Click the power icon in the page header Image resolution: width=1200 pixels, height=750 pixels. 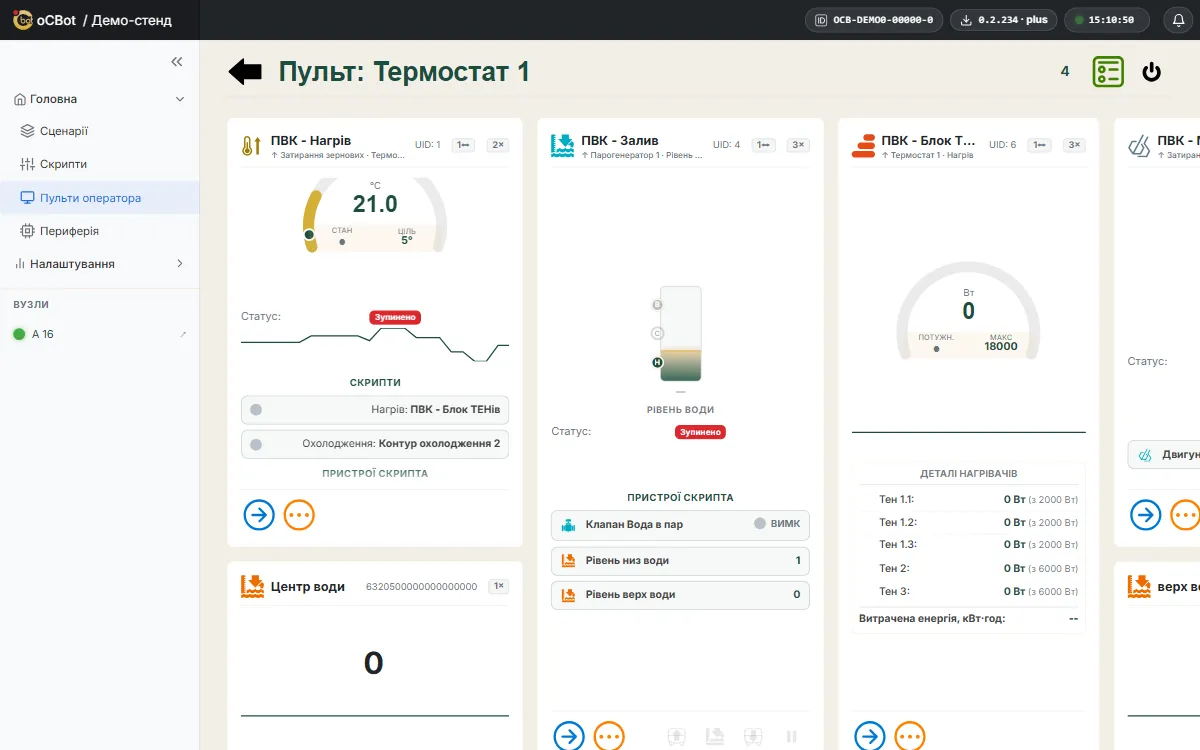tap(1152, 71)
